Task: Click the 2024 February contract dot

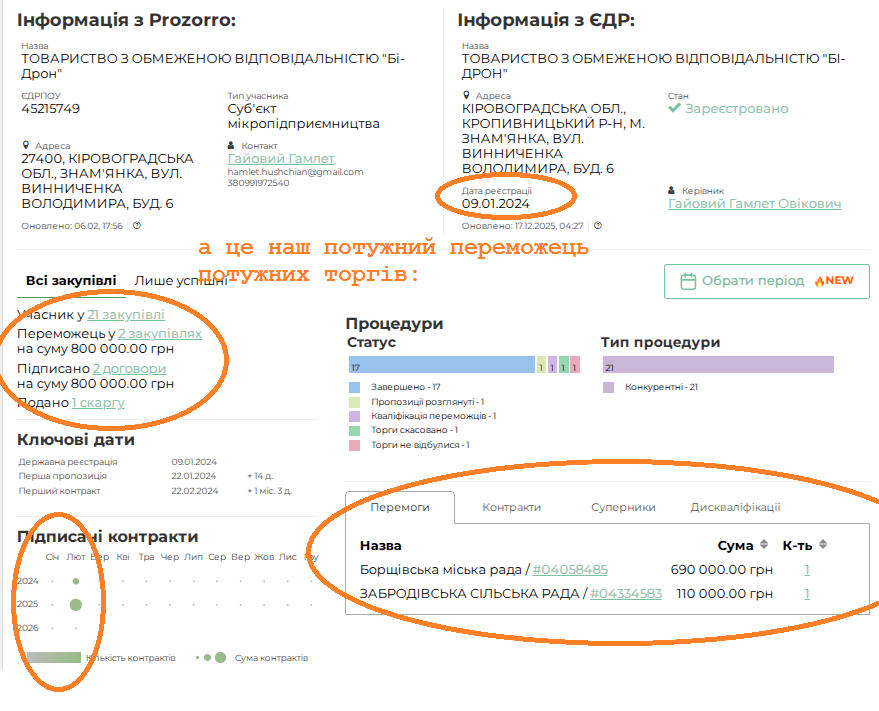Action: click(76, 580)
